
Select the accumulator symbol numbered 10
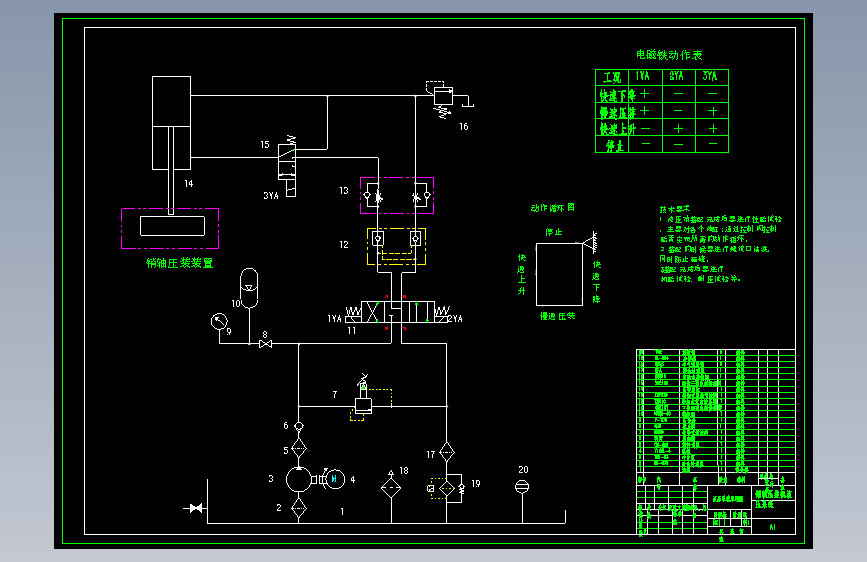pos(249,288)
